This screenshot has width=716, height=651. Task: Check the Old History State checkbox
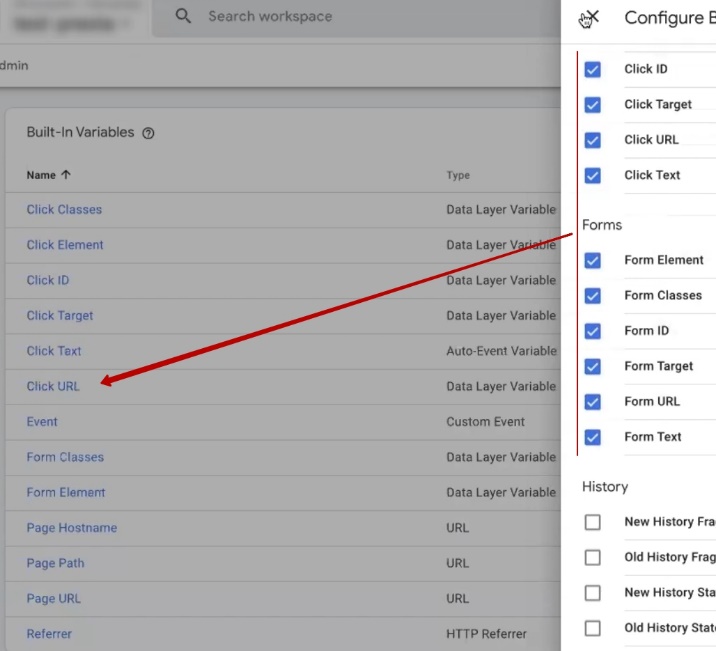point(593,628)
